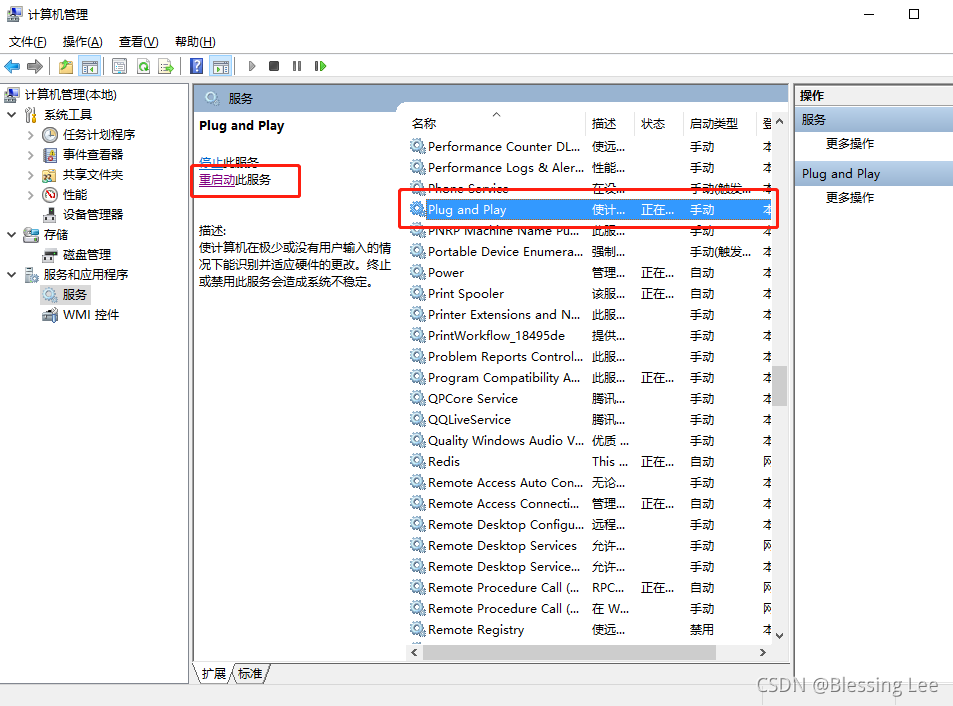Viewport: 953px width, 706px height.
Task: Click the Refresh toolbar icon
Action: coord(143,66)
